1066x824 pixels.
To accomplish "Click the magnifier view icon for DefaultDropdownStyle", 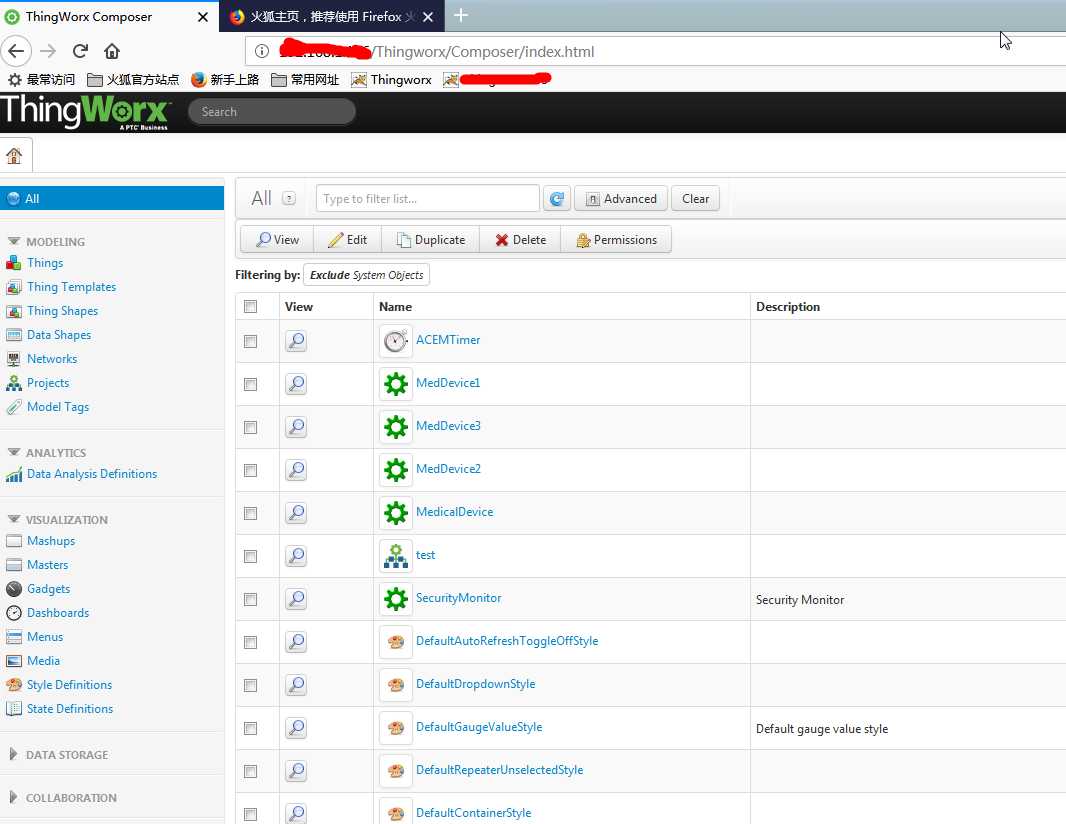I will [296, 685].
